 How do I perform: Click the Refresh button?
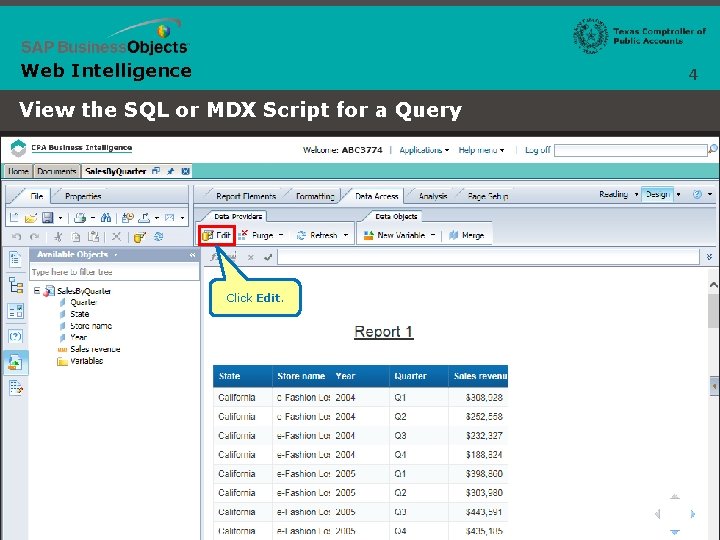click(x=317, y=235)
